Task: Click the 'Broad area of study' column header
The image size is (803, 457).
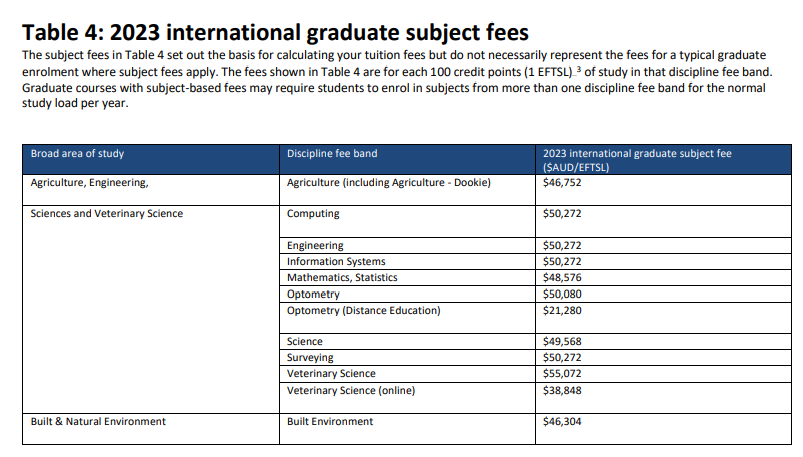Action: [x=77, y=154]
